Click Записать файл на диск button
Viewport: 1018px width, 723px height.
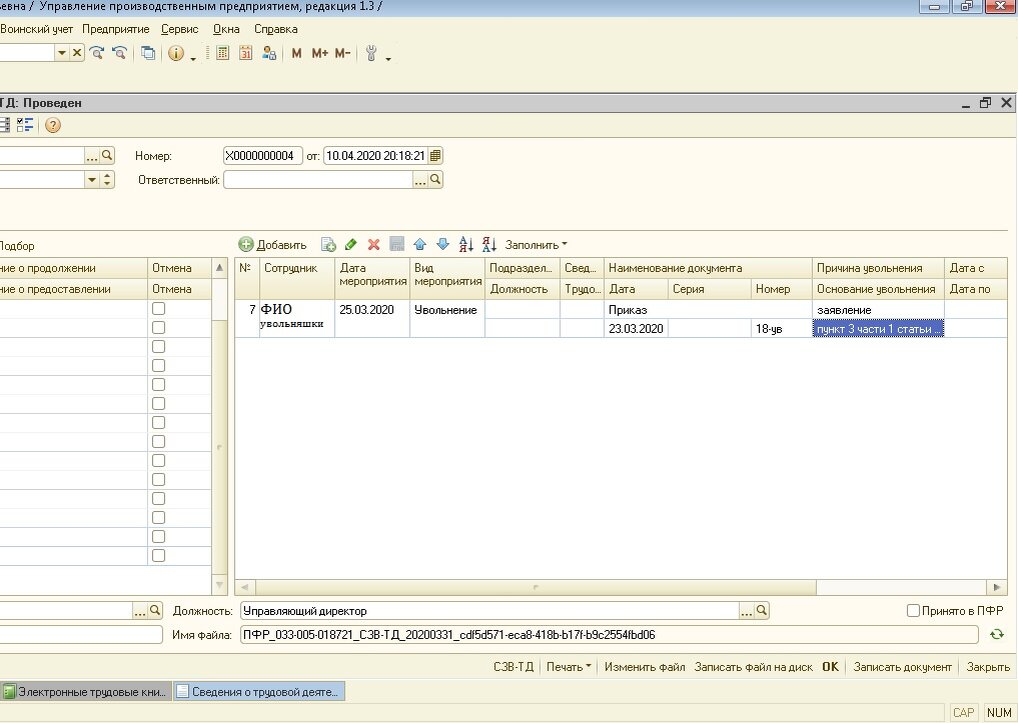tap(754, 667)
